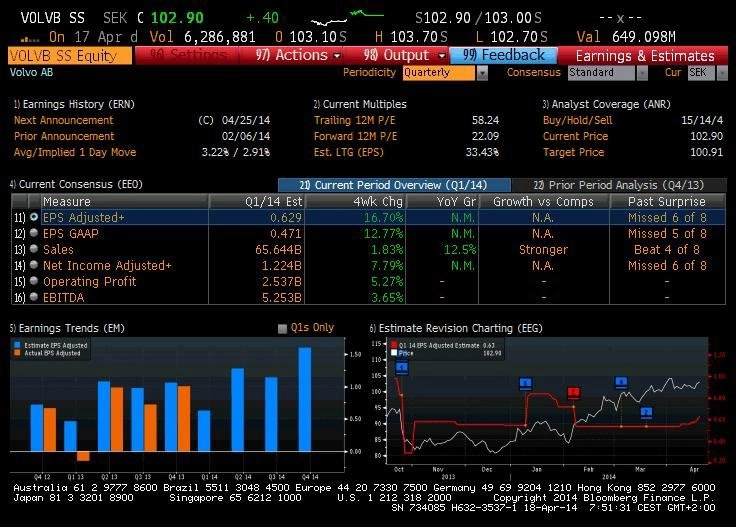The width and height of the screenshot is (736, 527).
Task: Click the Q1/14 Est column header
Action: (257, 201)
